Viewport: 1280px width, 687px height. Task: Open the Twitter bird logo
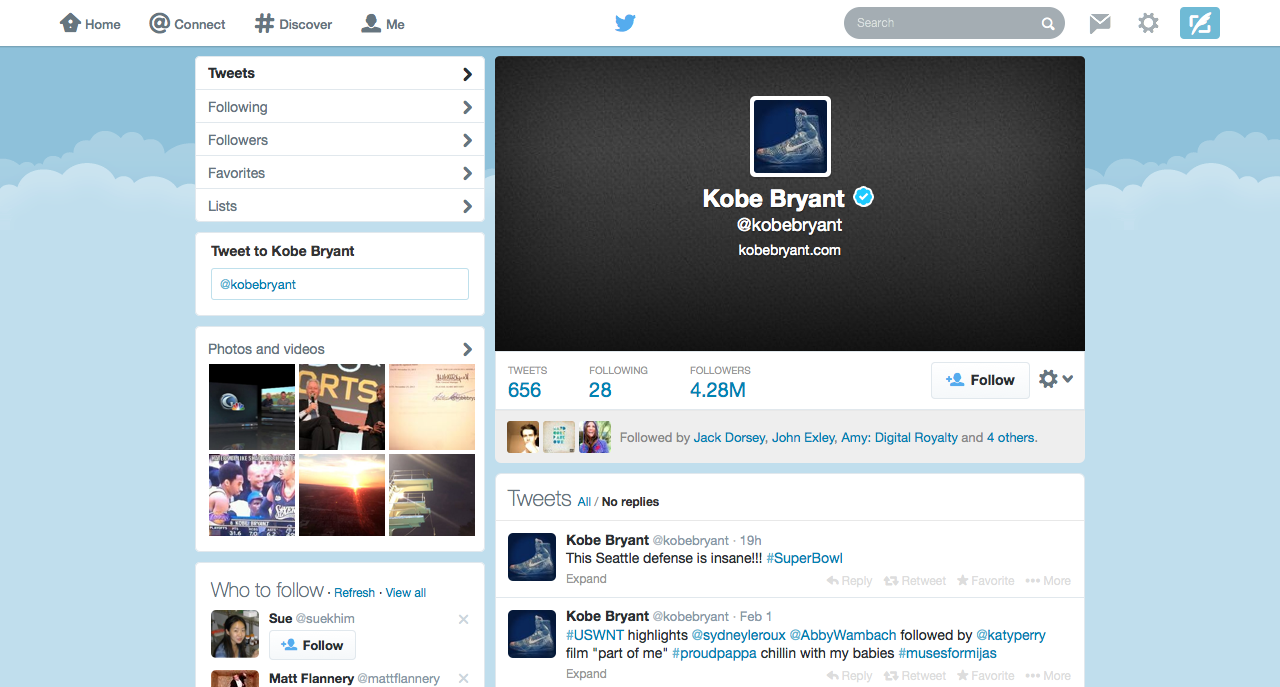pos(625,23)
